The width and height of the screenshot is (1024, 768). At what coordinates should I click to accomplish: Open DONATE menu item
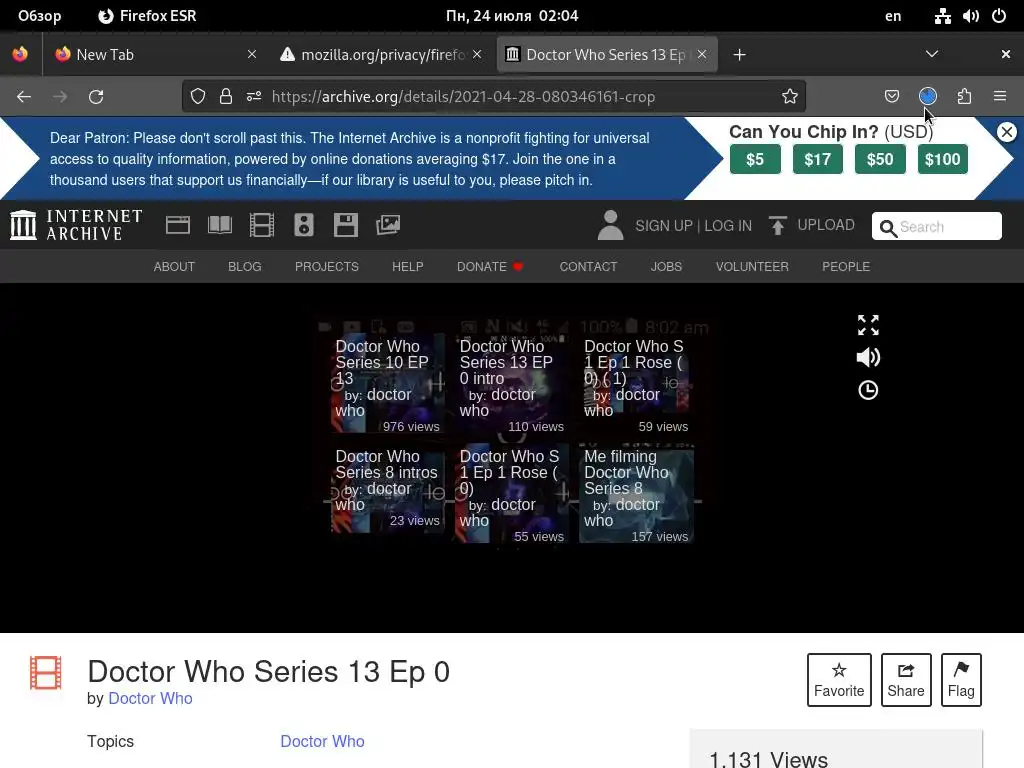[x=490, y=266]
